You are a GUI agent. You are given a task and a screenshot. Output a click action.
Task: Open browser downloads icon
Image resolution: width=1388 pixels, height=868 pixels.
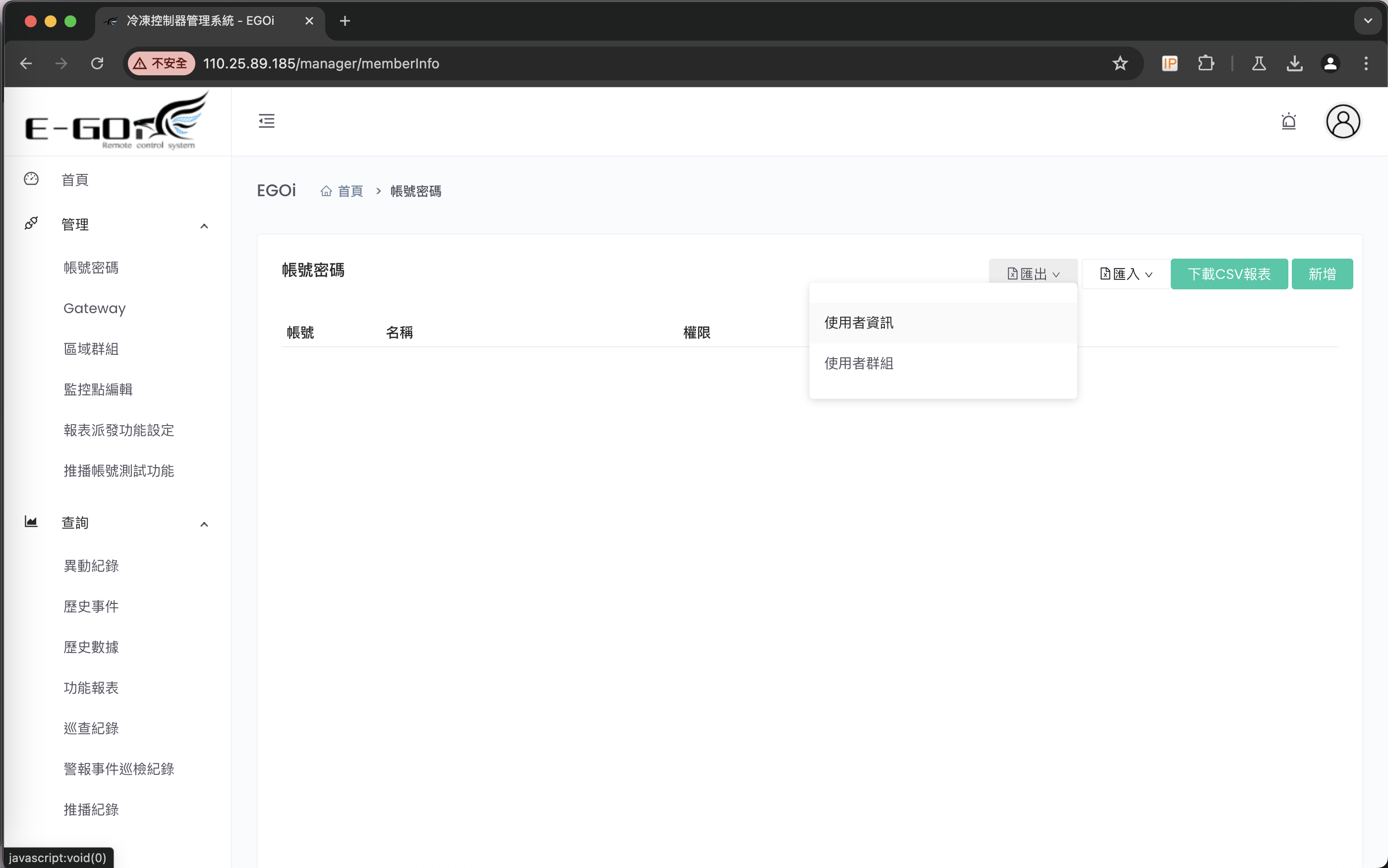(1294, 63)
